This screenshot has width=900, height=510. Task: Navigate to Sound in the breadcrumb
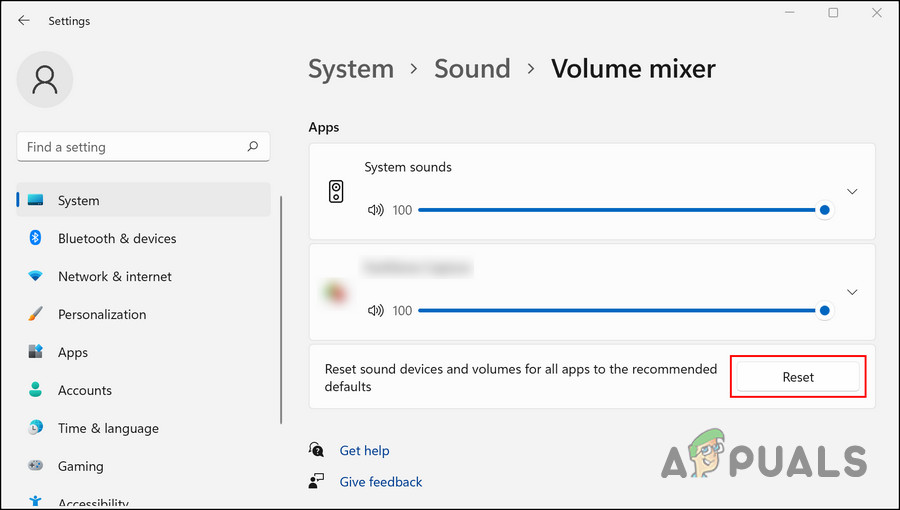tap(472, 69)
